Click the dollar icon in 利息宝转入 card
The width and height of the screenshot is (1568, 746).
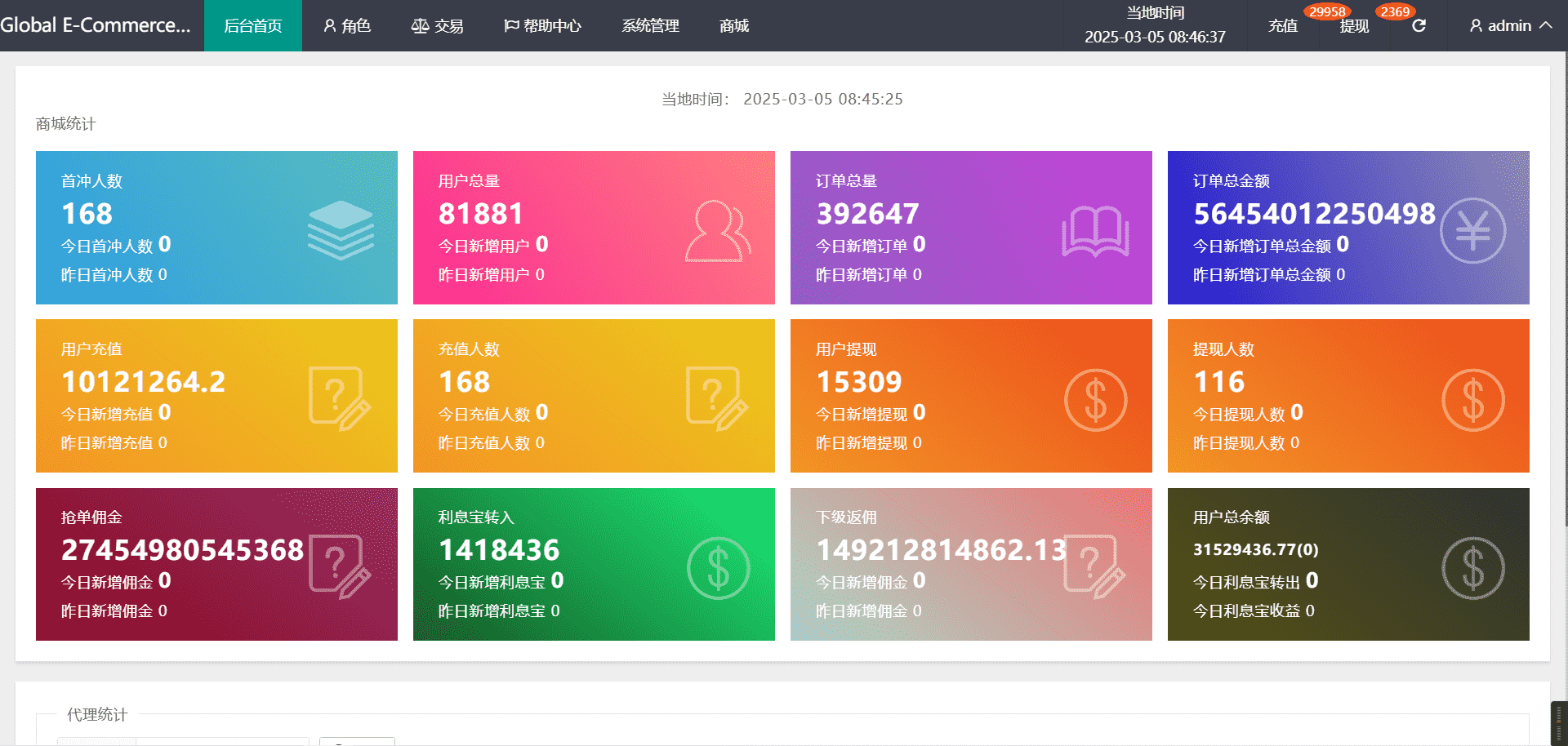(718, 568)
